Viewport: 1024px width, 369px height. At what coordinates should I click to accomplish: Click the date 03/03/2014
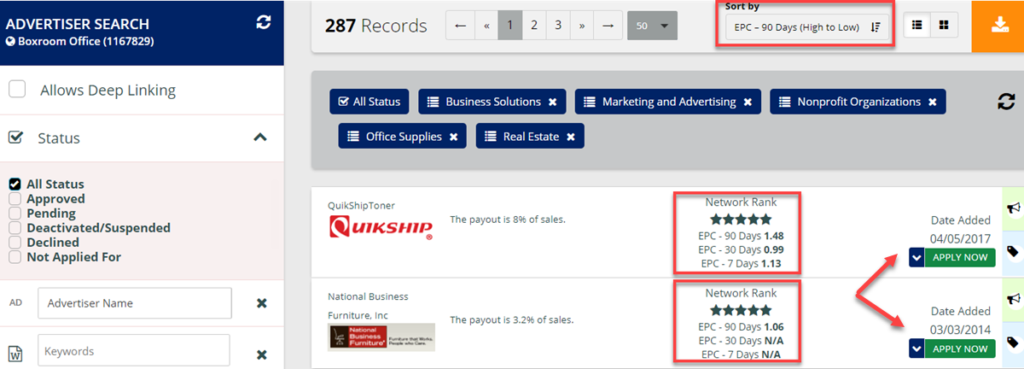click(960, 329)
